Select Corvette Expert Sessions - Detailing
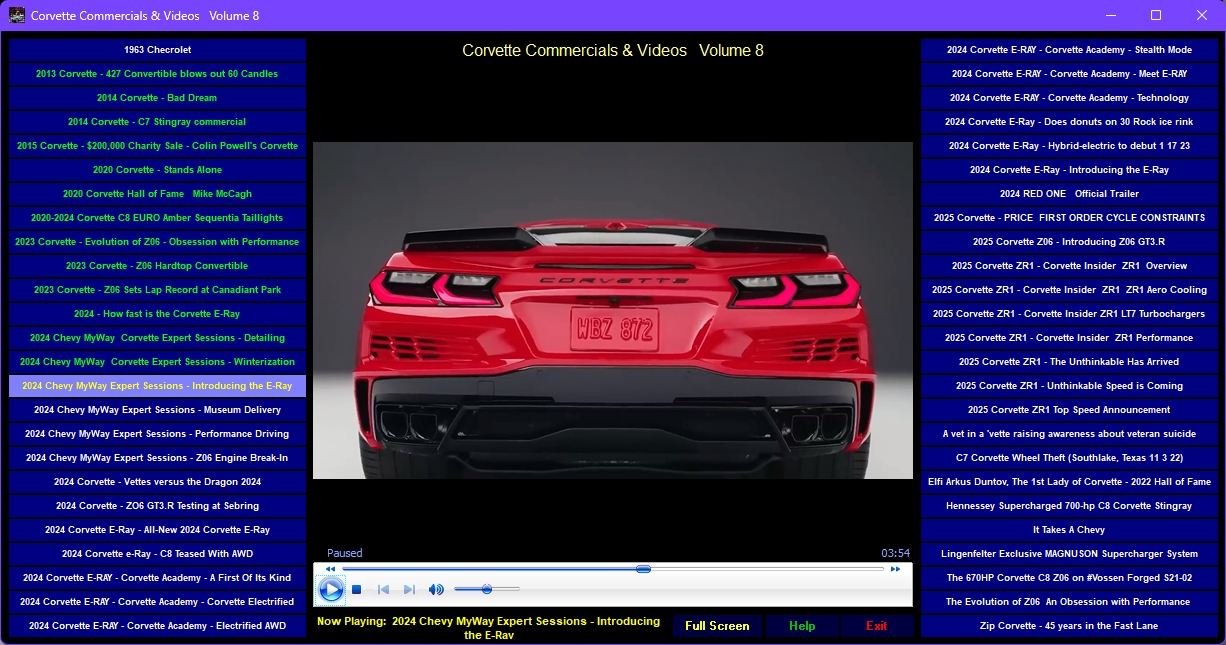This screenshot has width=1226, height=645. [157, 337]
